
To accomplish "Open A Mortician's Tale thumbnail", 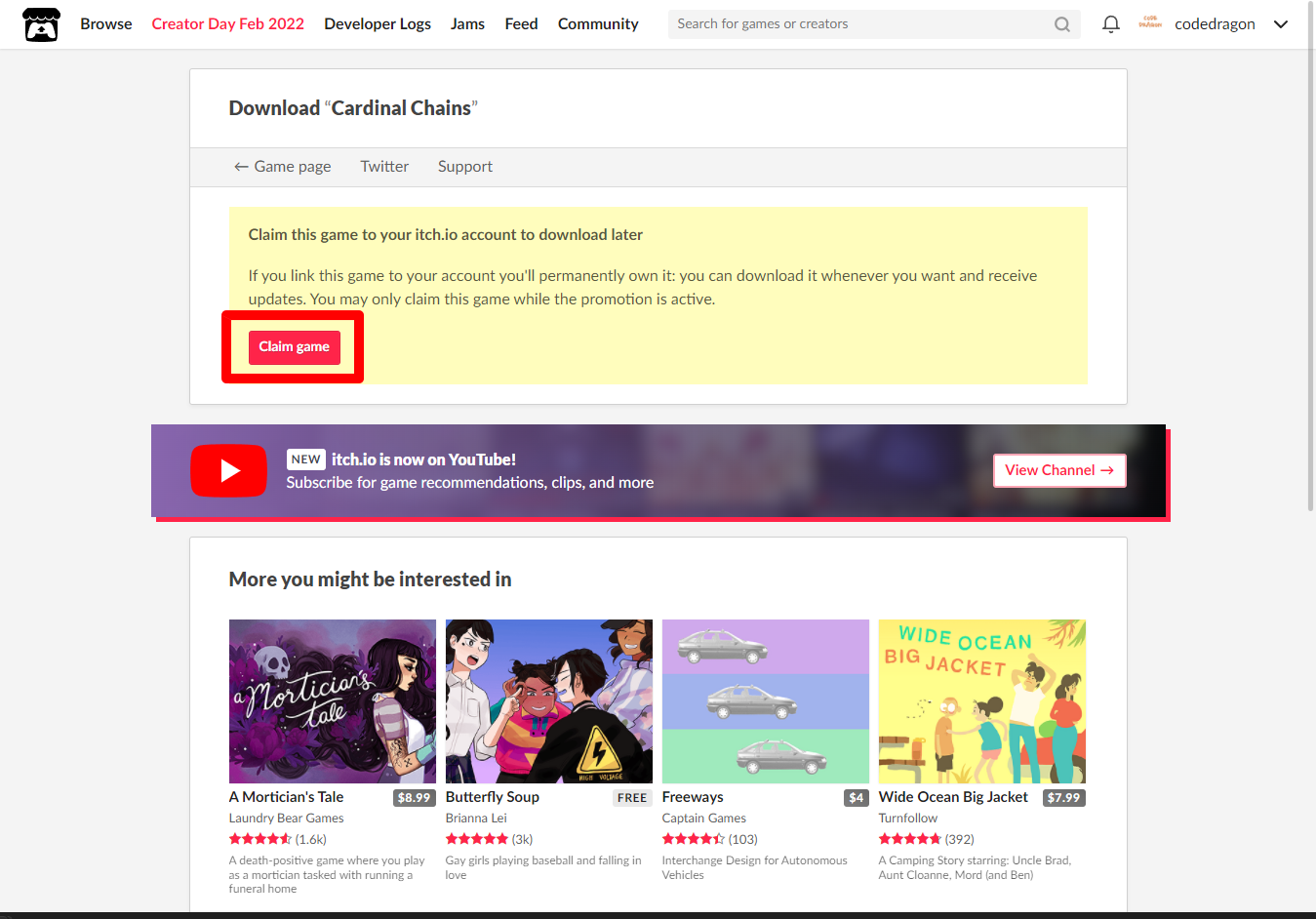I will (333, 701).
